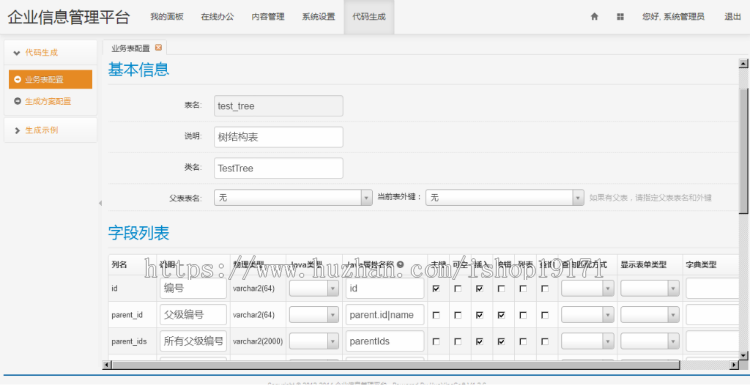Open the 当前表外键 dropdown
The width and height of the screenshot is (750, 385).
pyautogui.click(x=505, y=198)
